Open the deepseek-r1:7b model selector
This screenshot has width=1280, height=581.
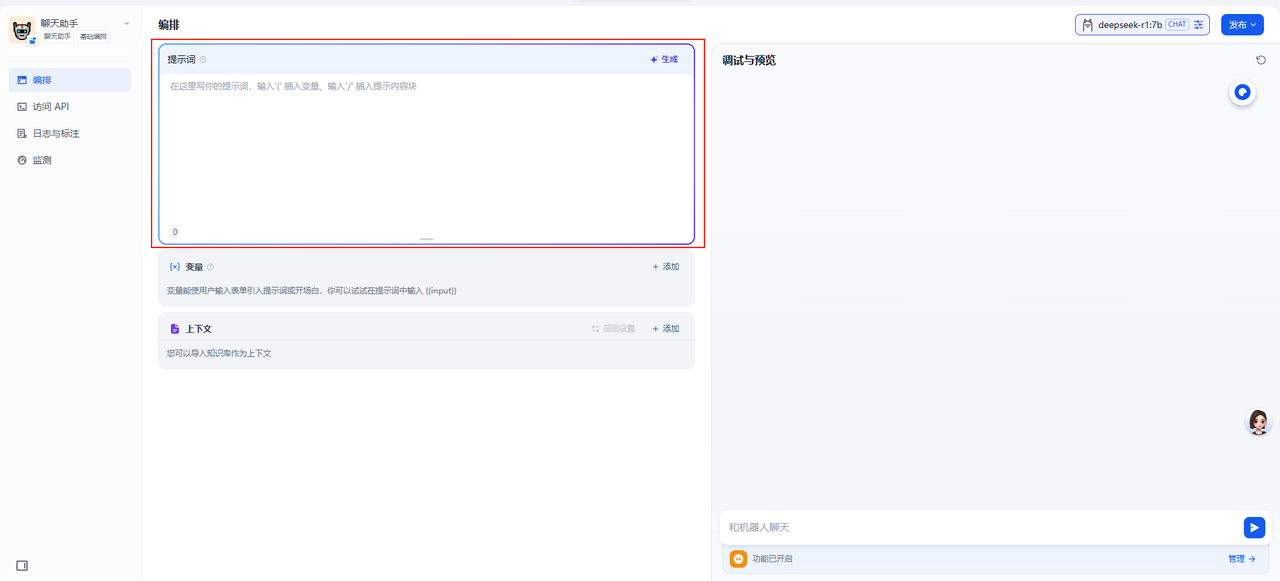[1130, 25]
